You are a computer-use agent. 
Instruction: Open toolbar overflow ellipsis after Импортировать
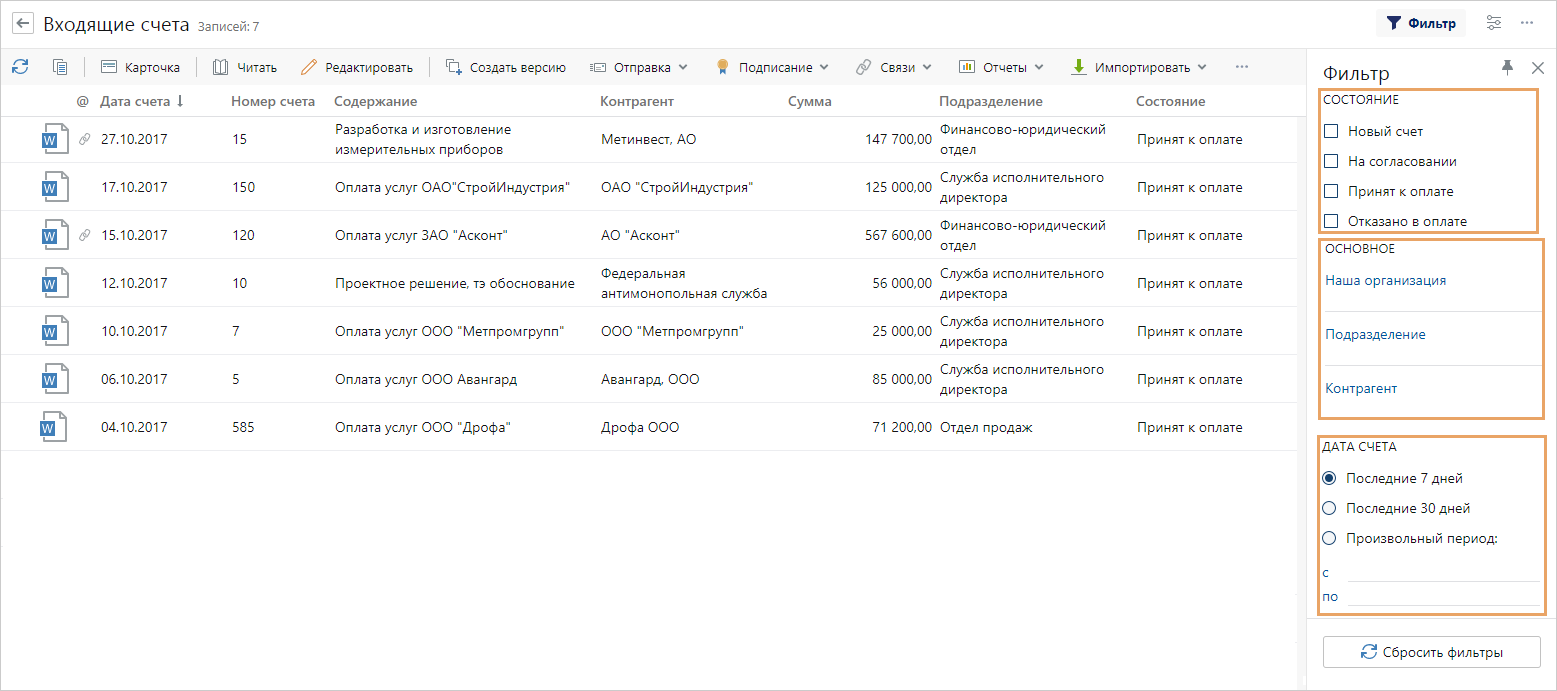pos(1241,67)
